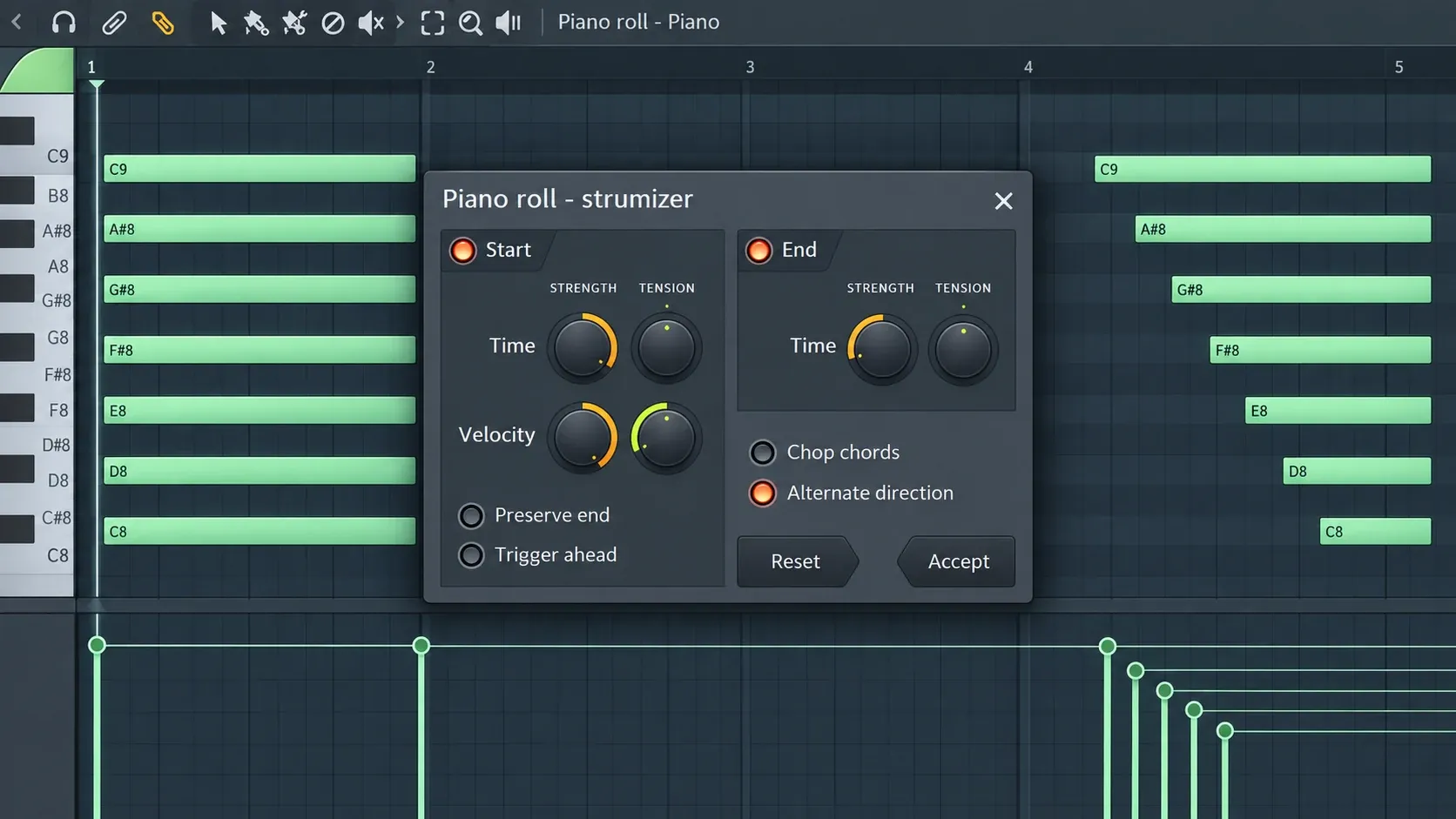Image resolution: width=1456 pixels, height=819 pixels.
Task: Expand more tools with small chevron
Action: pos(400,22)
